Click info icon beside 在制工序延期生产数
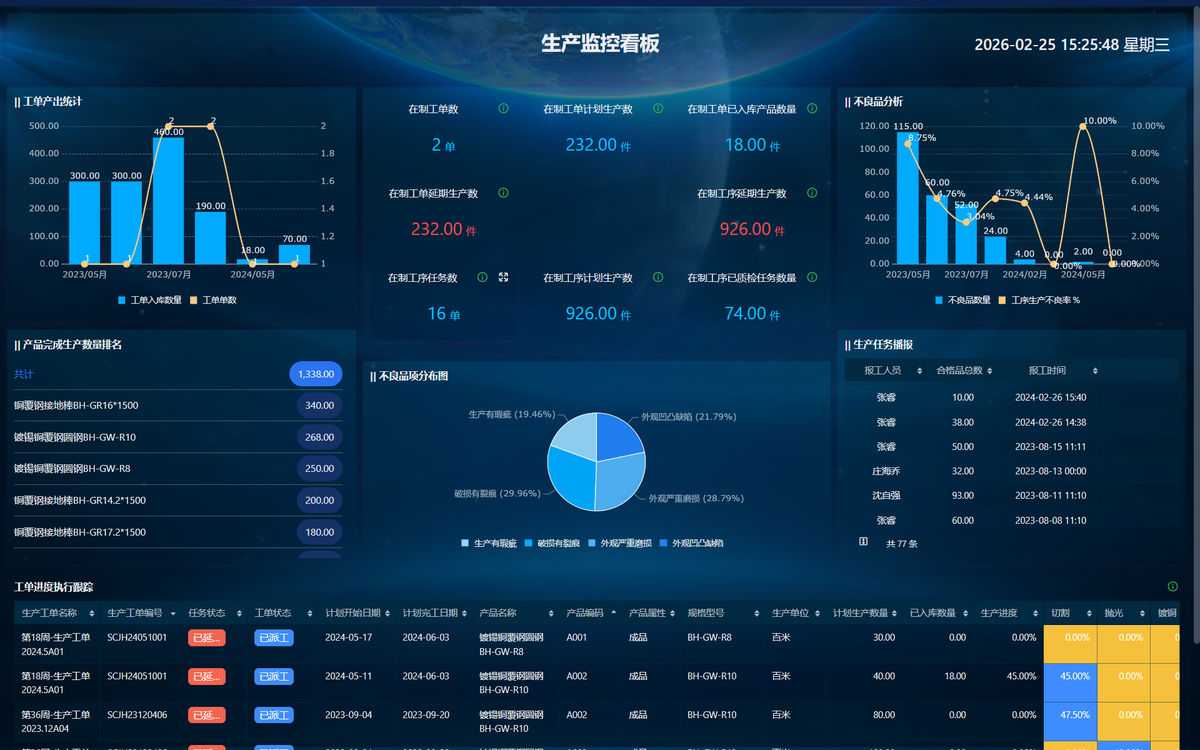The height and width of the screenshot is (750, 1200). pos(812,193)
